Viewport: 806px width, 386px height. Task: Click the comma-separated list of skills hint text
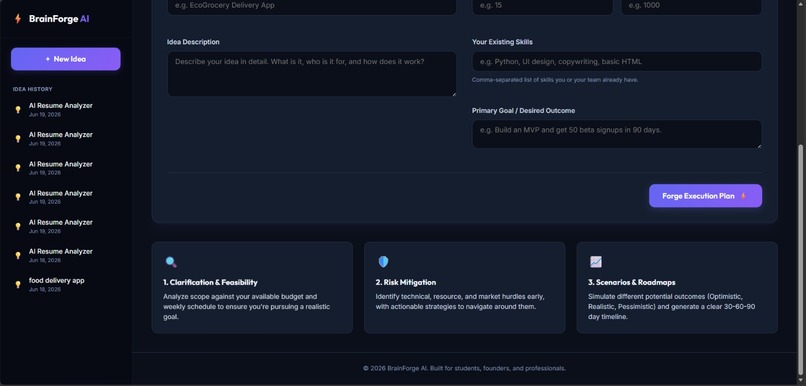(555, 80)
